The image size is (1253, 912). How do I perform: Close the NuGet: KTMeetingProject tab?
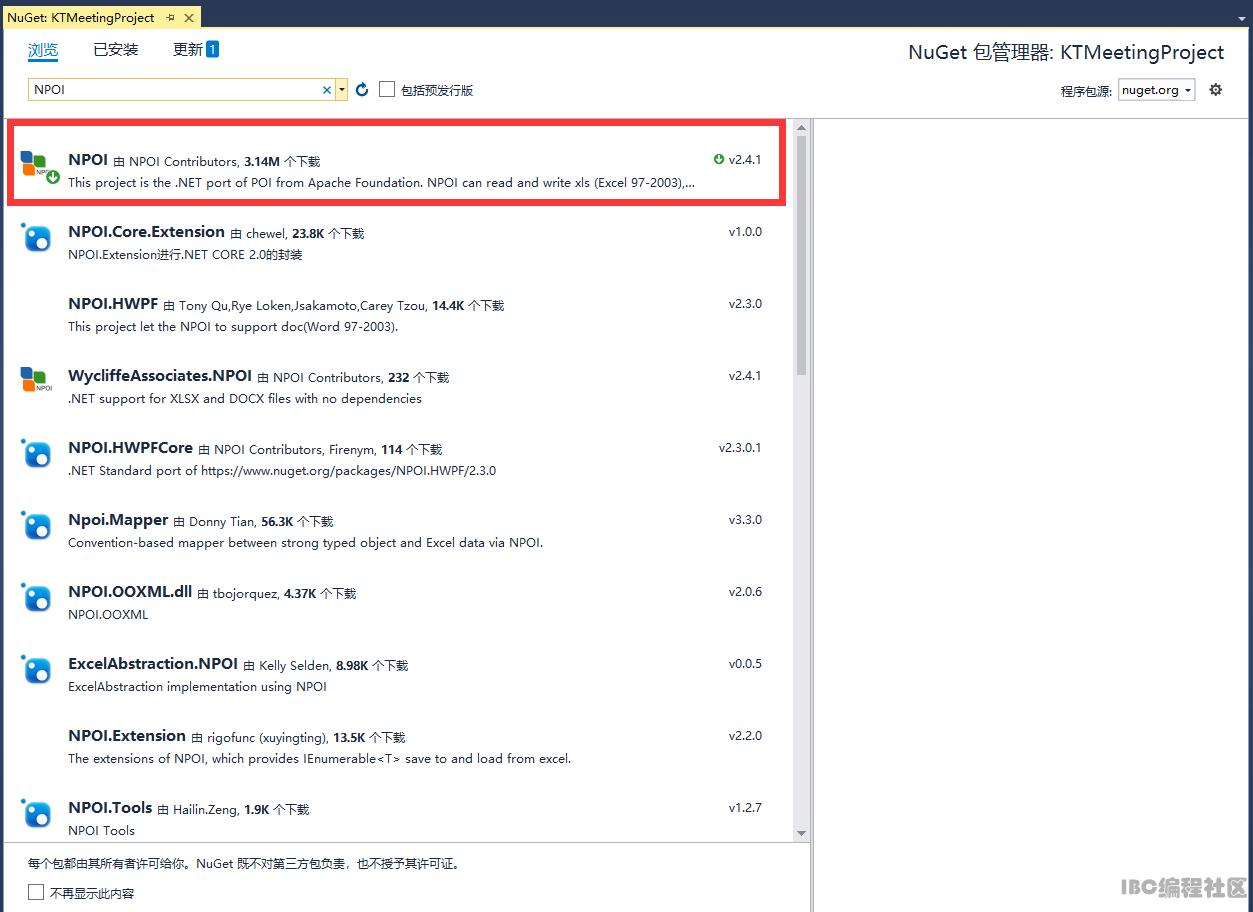click(189, 18)
